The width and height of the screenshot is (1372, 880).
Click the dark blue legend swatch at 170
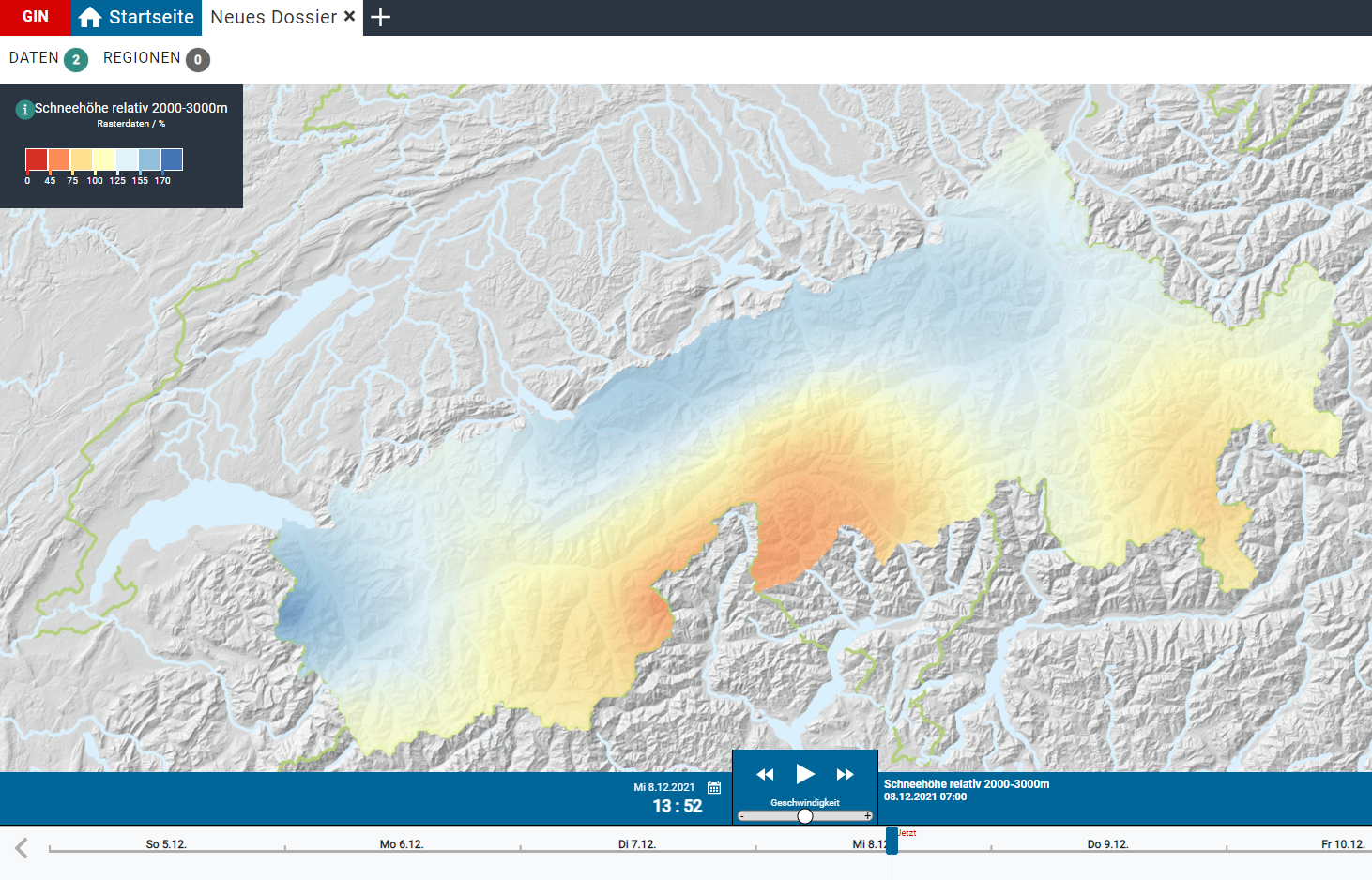pyautogui.click(x=172, y=159)
